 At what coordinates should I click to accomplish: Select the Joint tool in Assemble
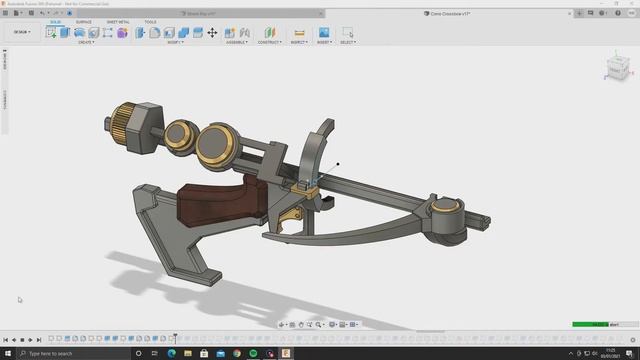(244, 33)
